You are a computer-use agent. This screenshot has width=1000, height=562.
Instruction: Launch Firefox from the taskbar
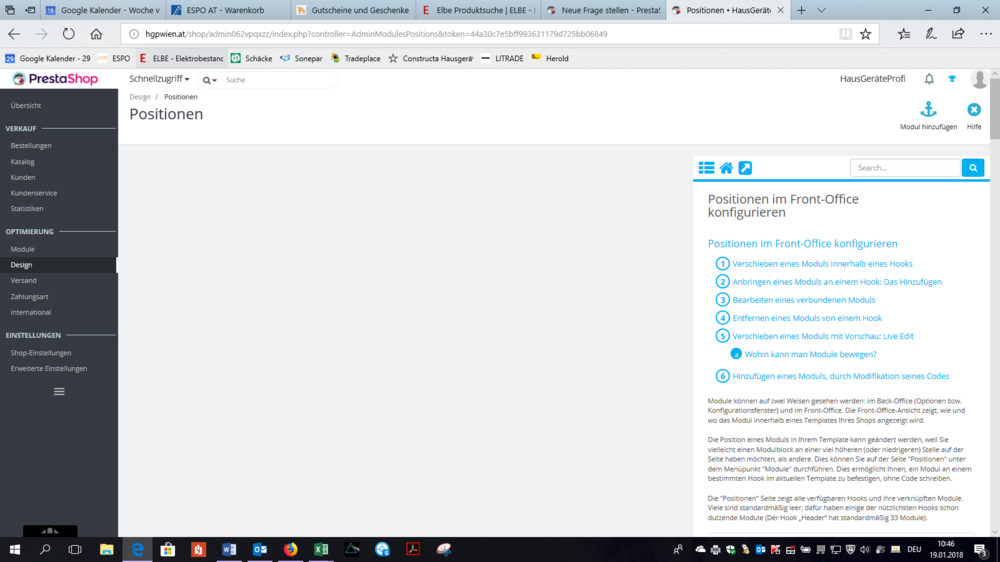290,549
